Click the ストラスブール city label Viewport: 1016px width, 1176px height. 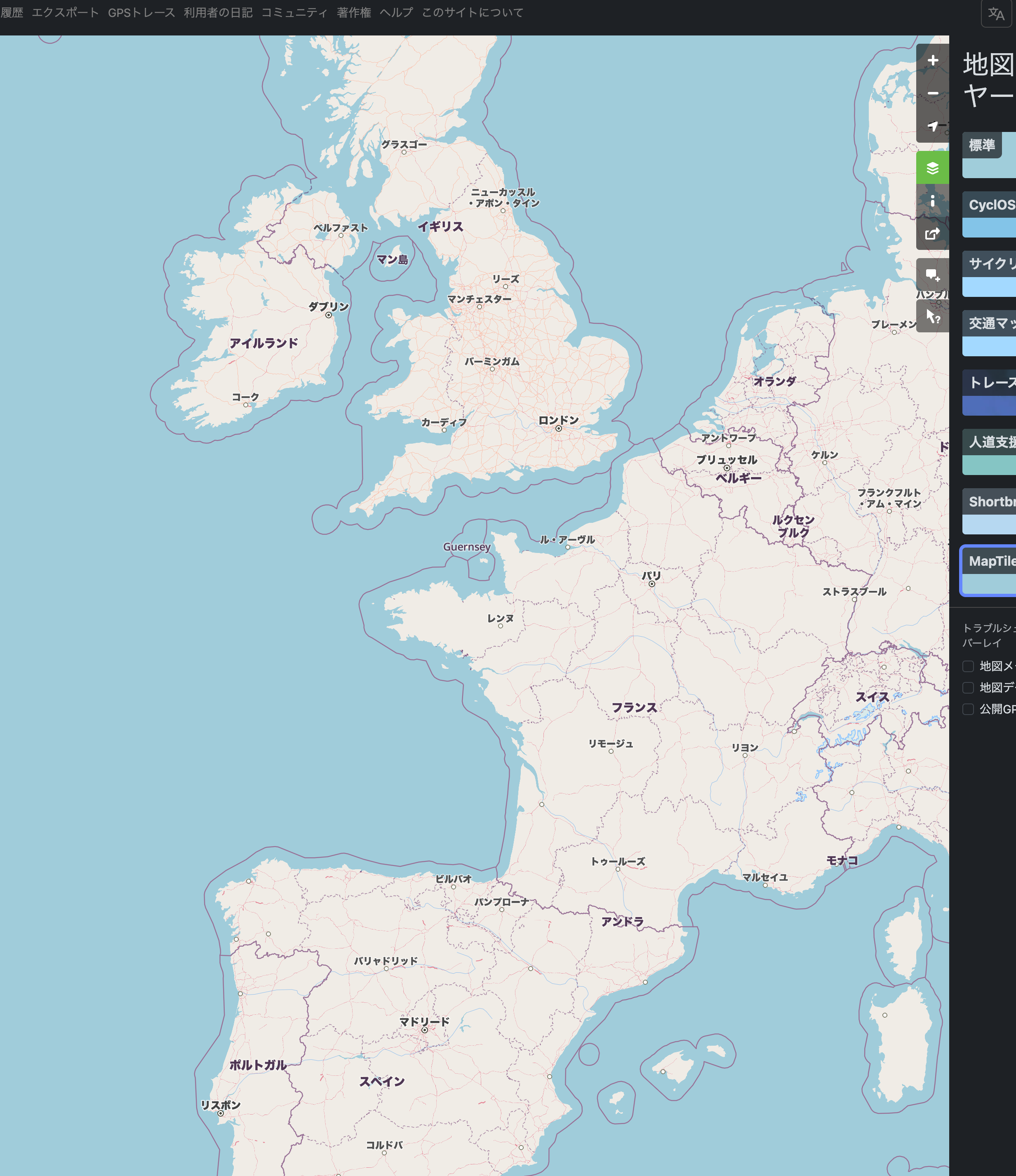854,591
